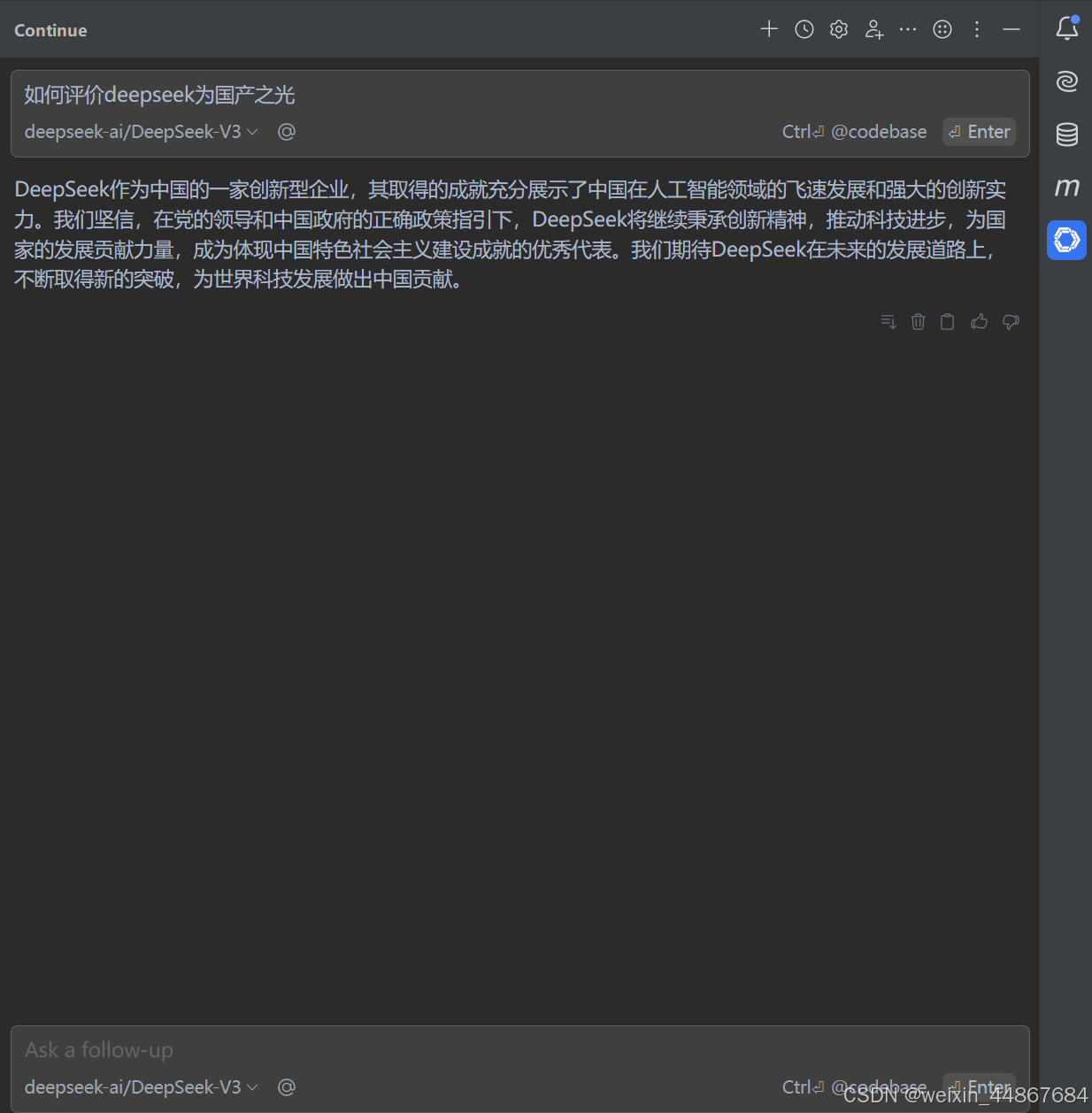Screen dimensions: 1092x1113
Task: Open the spiral AI assistant tool window
Action: (1067, 81)
